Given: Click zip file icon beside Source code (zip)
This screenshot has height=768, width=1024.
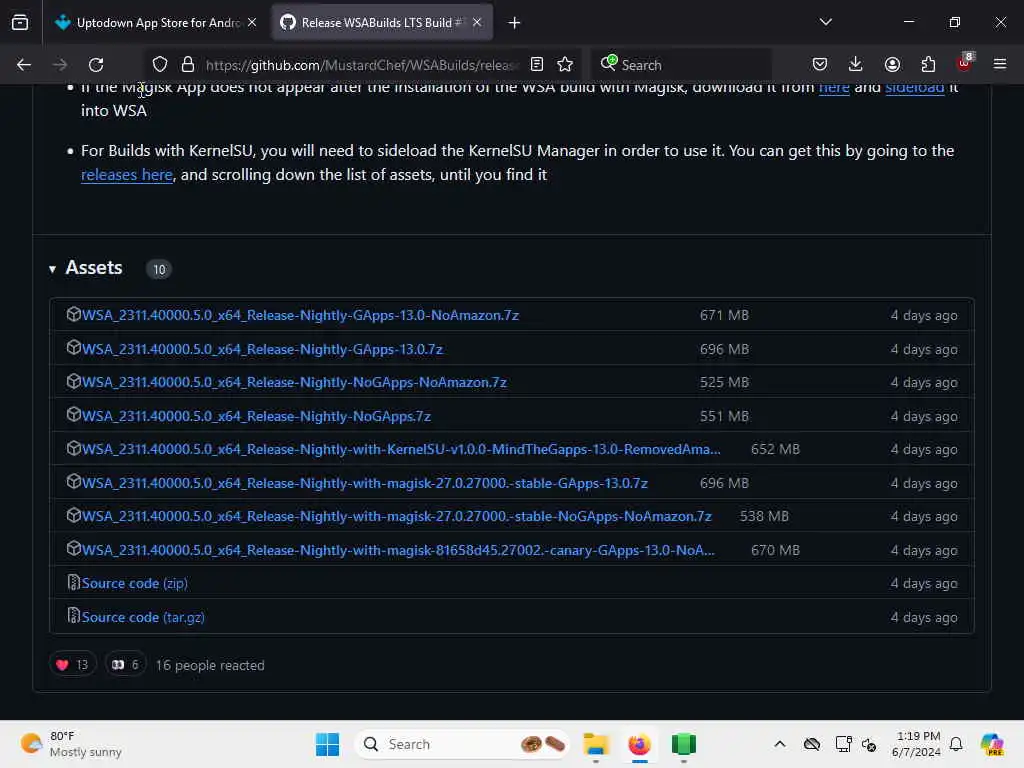Looking at the screenshot, I should pos(73,582).
